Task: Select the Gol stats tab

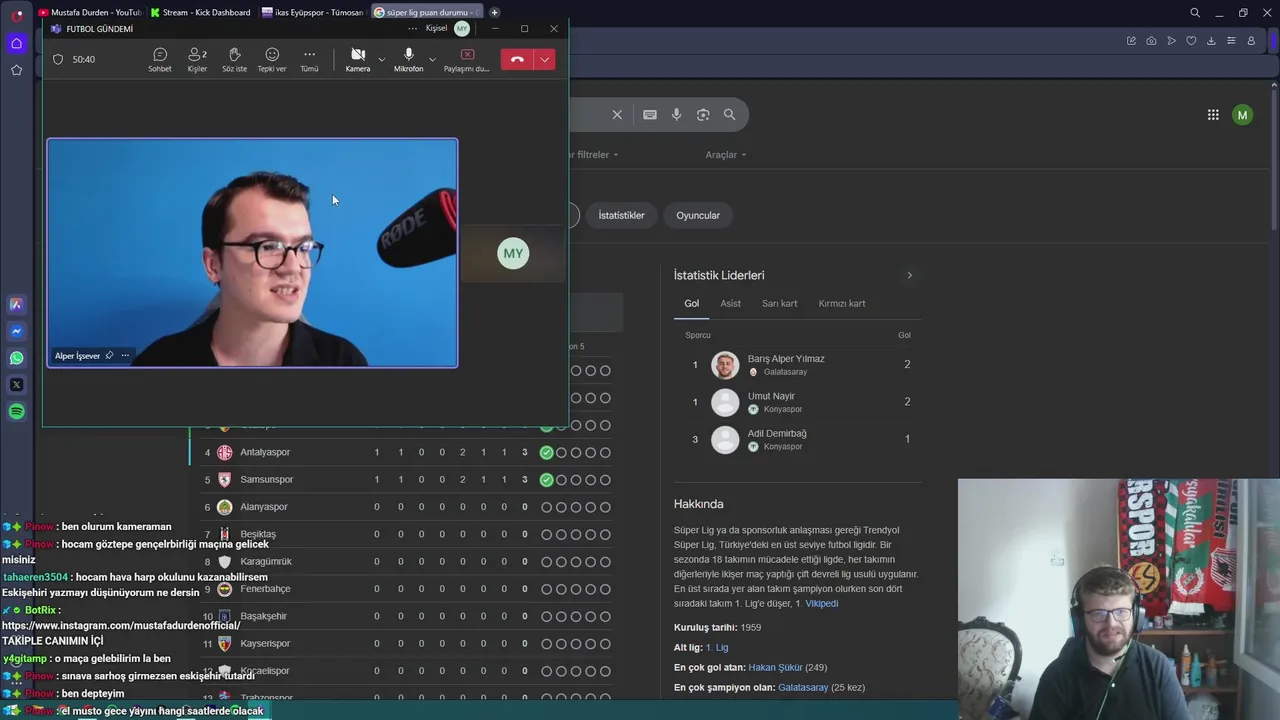Action: click(692, 303)
